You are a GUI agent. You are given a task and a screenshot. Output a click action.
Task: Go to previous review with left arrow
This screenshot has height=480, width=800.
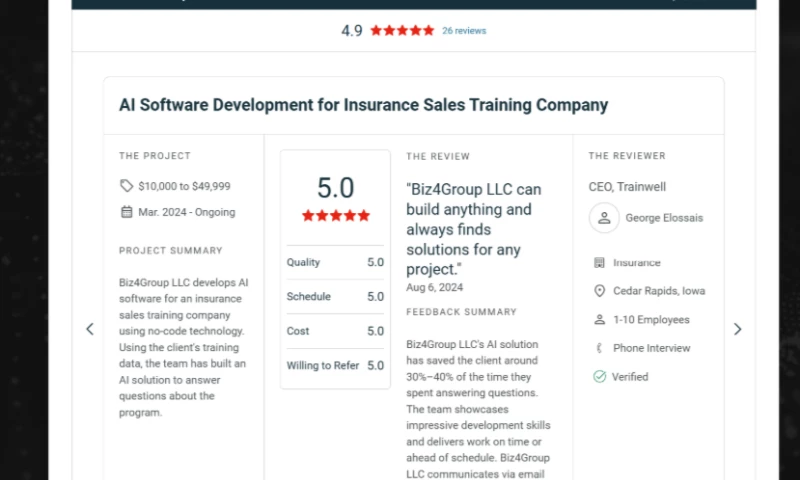tap(90, 329)
